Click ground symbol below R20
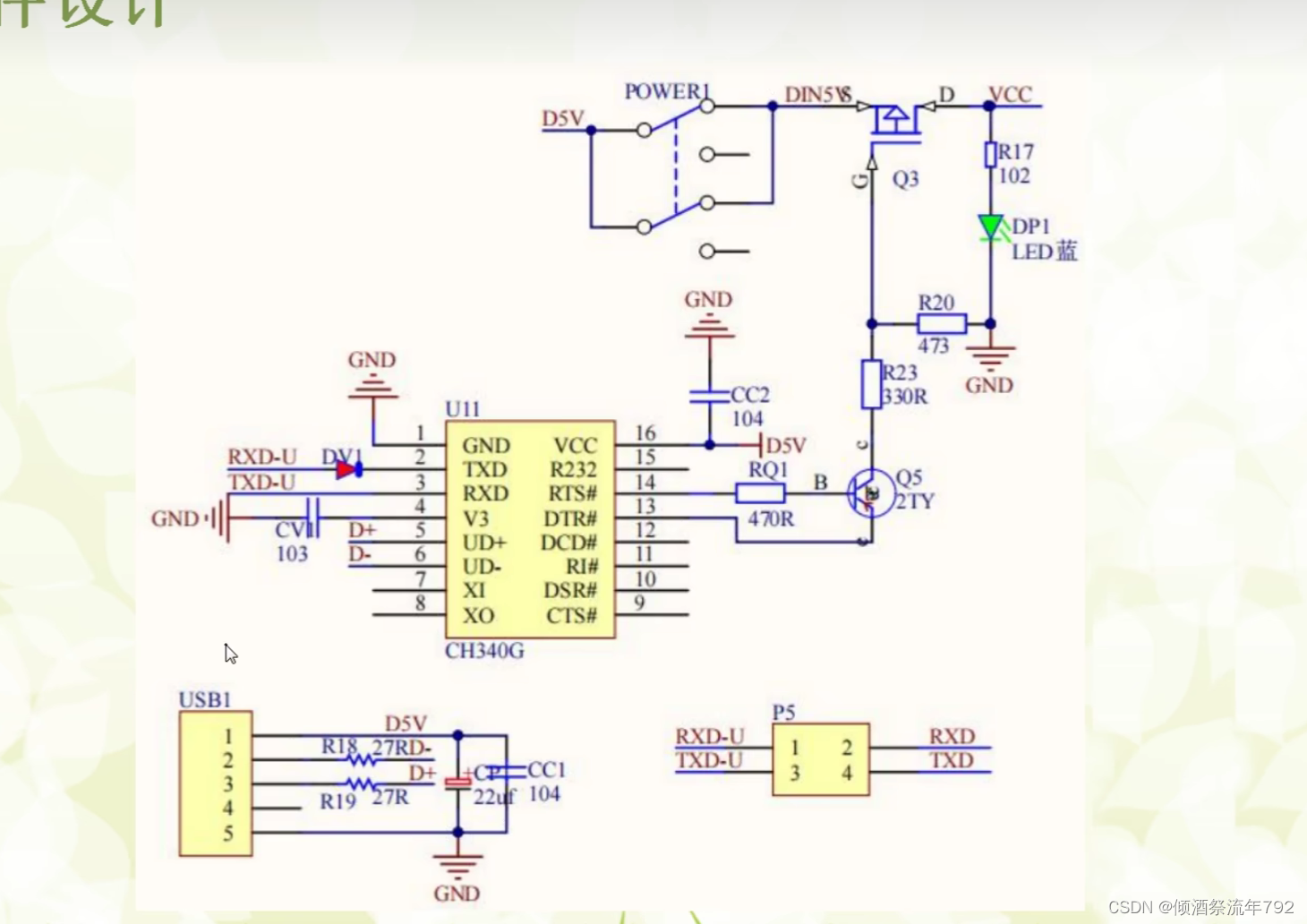1307x924 pixels. (990, 356)
